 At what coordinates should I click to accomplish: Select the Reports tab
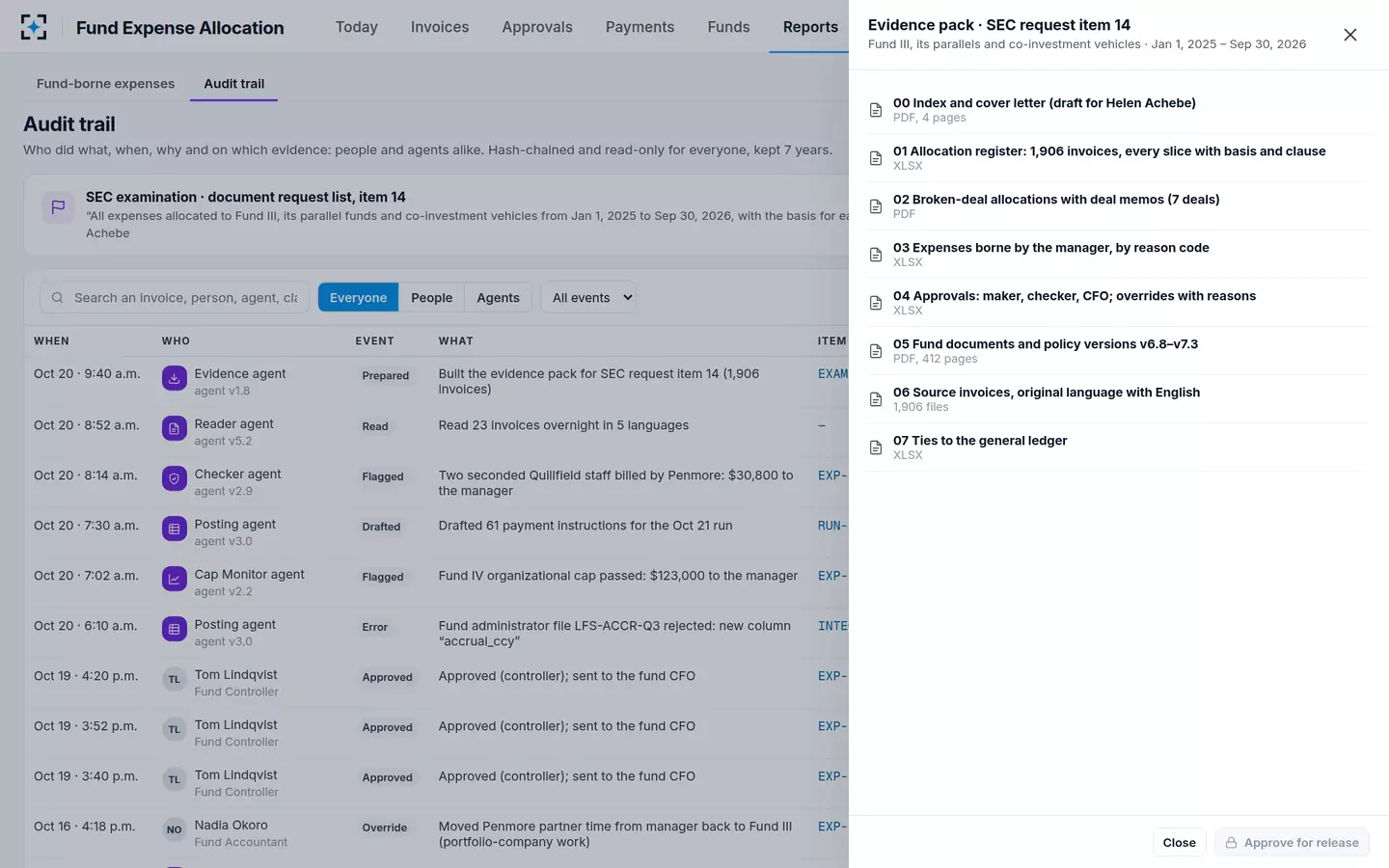click(810, 27)
